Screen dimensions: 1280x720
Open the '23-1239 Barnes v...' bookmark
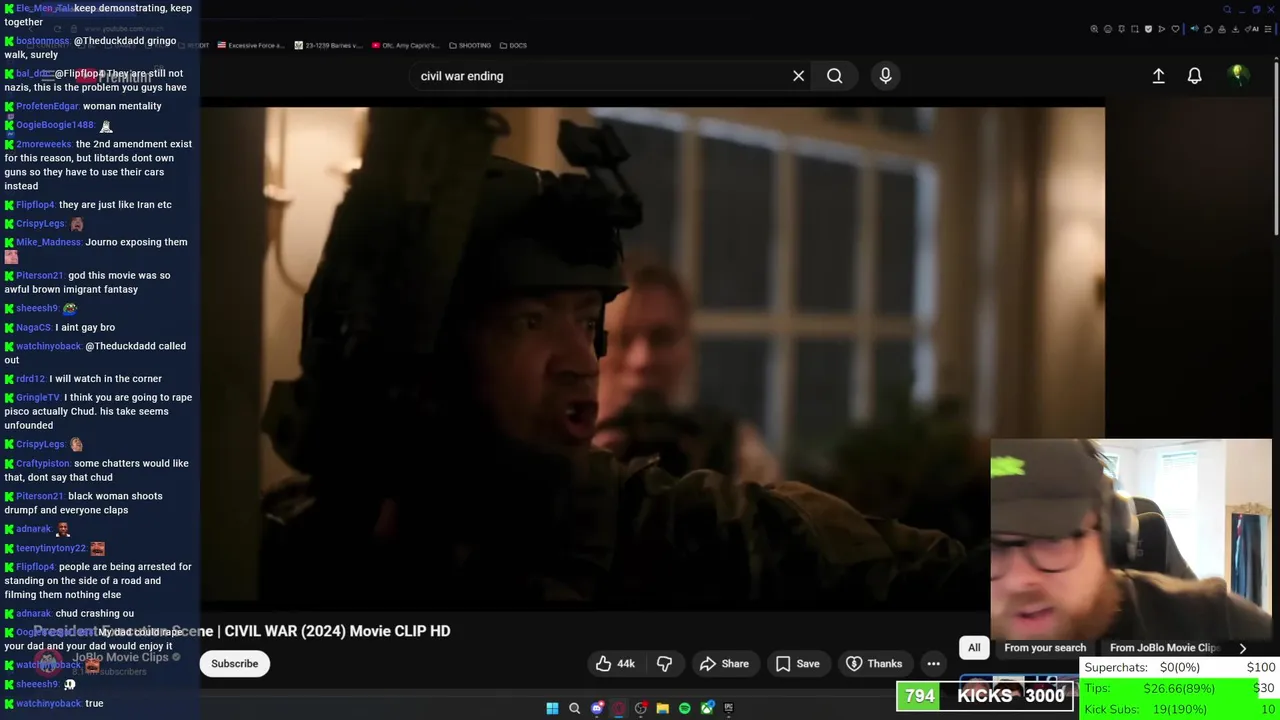pyautogui.click(x=327, y=45)
